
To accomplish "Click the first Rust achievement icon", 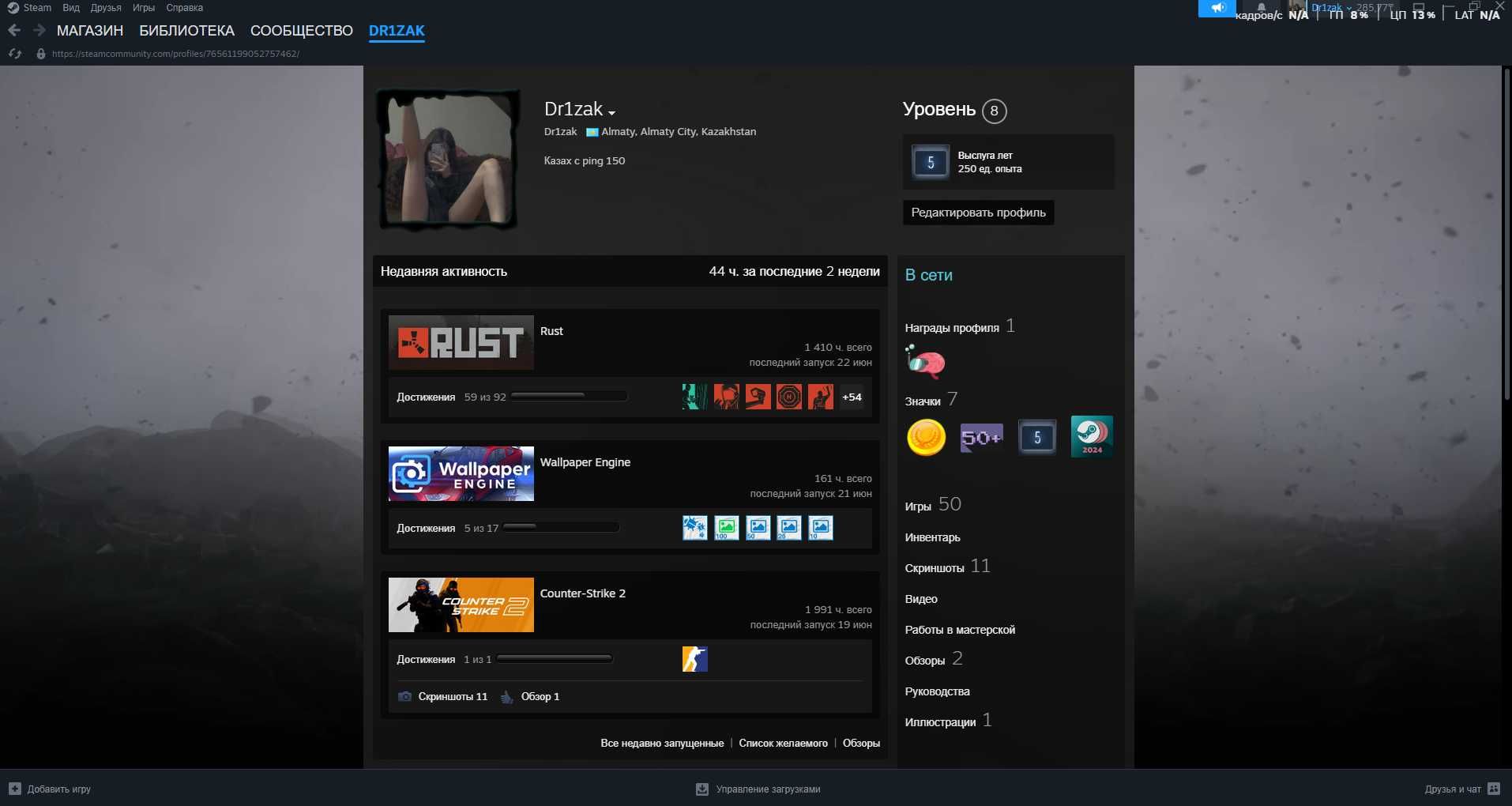I will click(694, 397).
